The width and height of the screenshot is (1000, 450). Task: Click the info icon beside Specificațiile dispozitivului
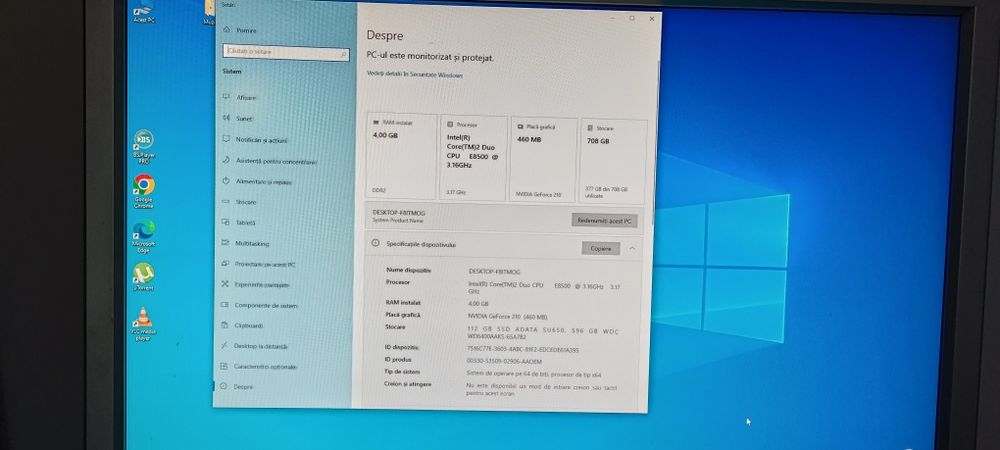point(375,243)
